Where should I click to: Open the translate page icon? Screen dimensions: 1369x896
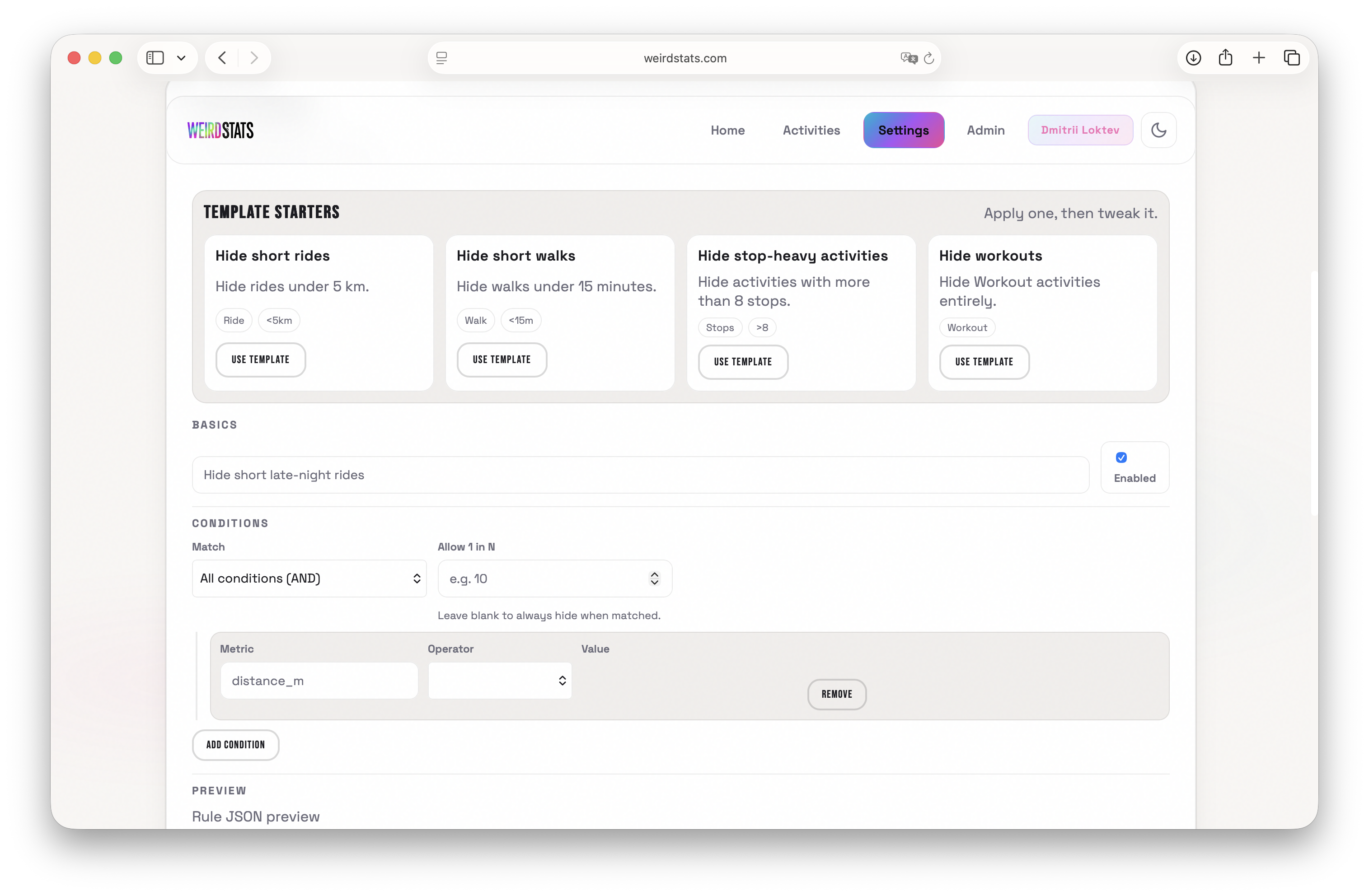click(908, 58)
